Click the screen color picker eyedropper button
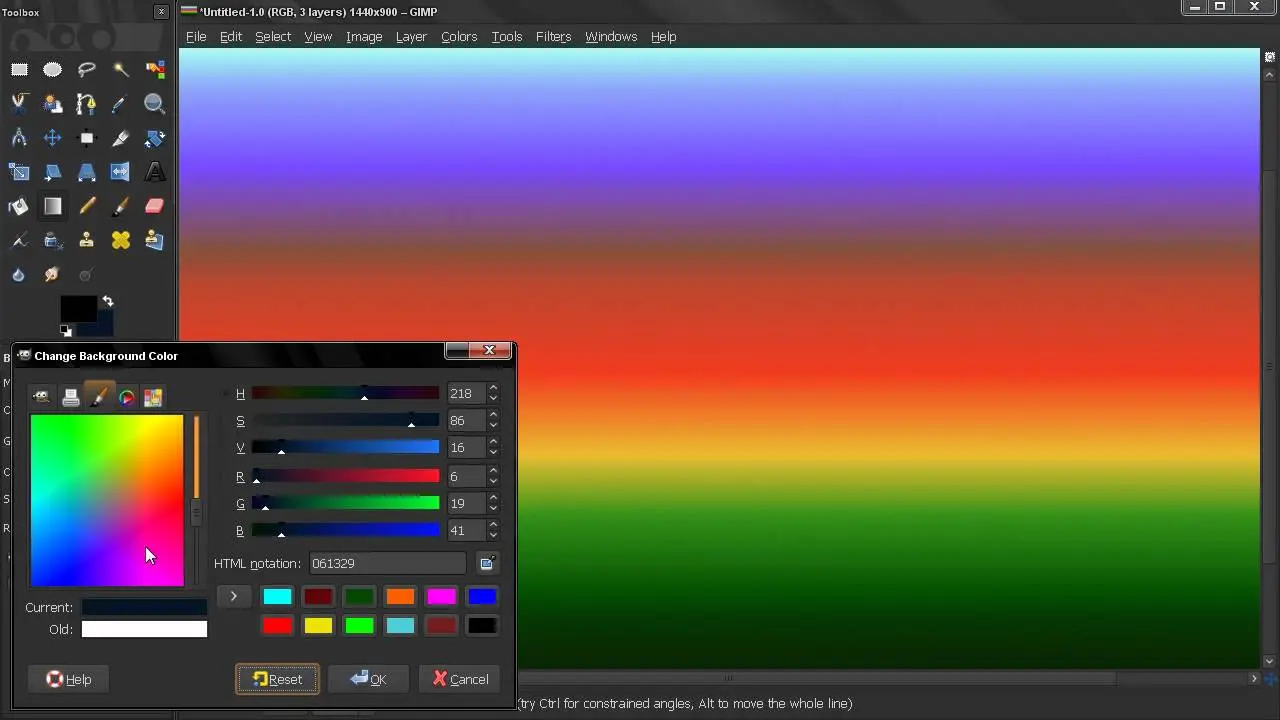This screenshot has width=1280, height=720. point(487,563)
